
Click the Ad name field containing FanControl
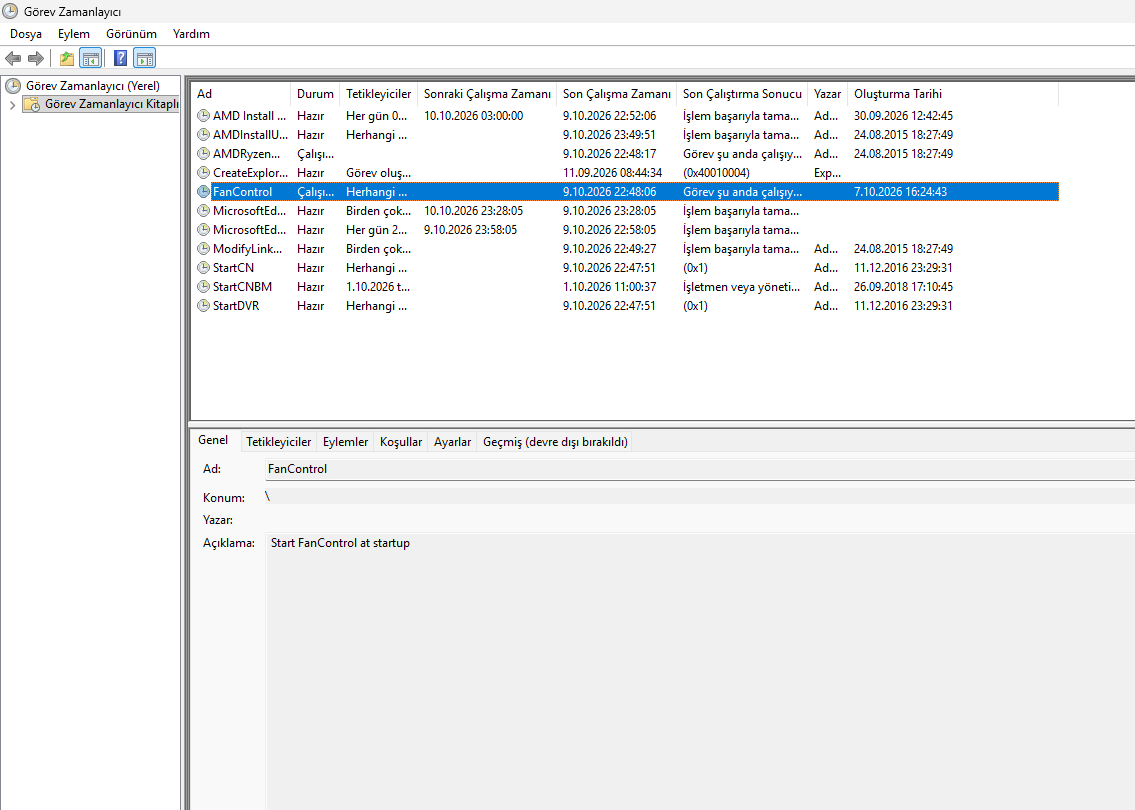(700, 469)
